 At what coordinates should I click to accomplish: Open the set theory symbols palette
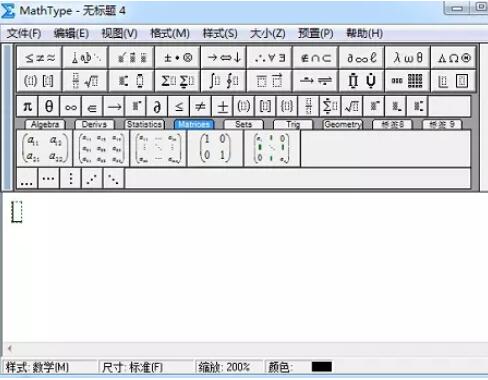pyautogui.click(x=315, y=58)
